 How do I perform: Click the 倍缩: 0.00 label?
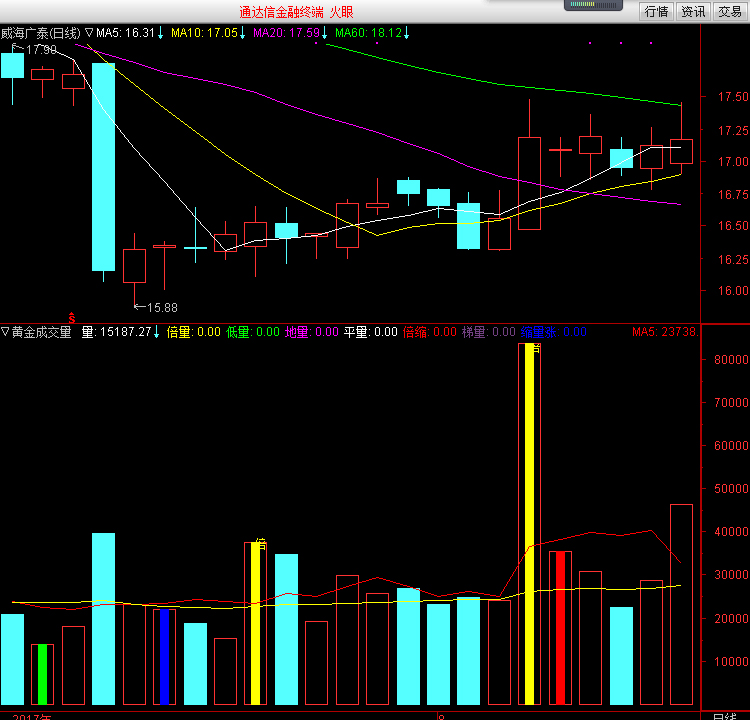pyautogui.click(x=430, y=332)
